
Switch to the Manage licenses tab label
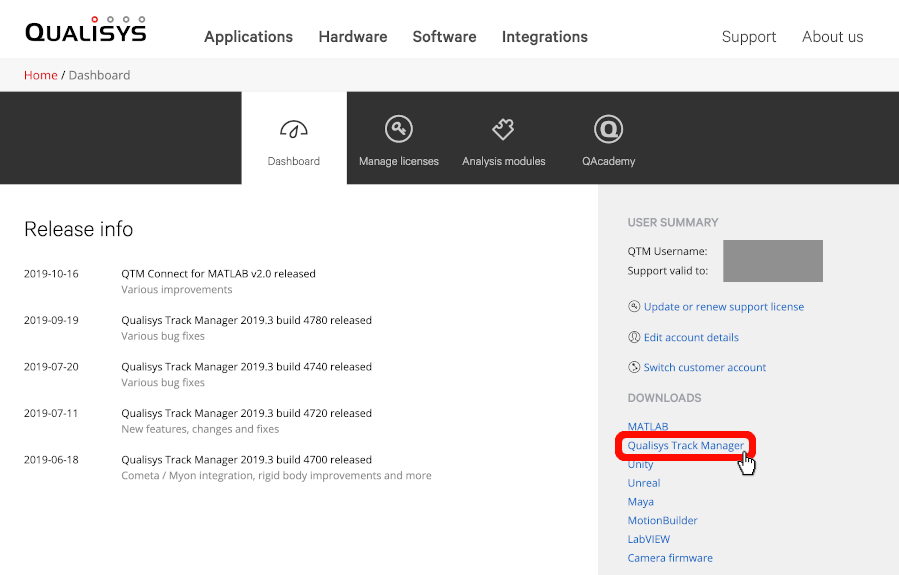point(398,161)
